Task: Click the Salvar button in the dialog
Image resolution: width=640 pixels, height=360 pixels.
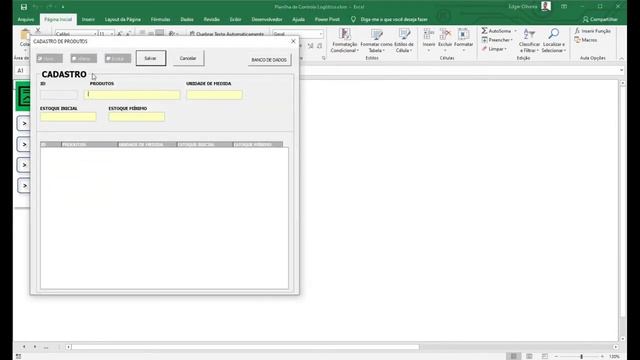Action: pos(151,58)
